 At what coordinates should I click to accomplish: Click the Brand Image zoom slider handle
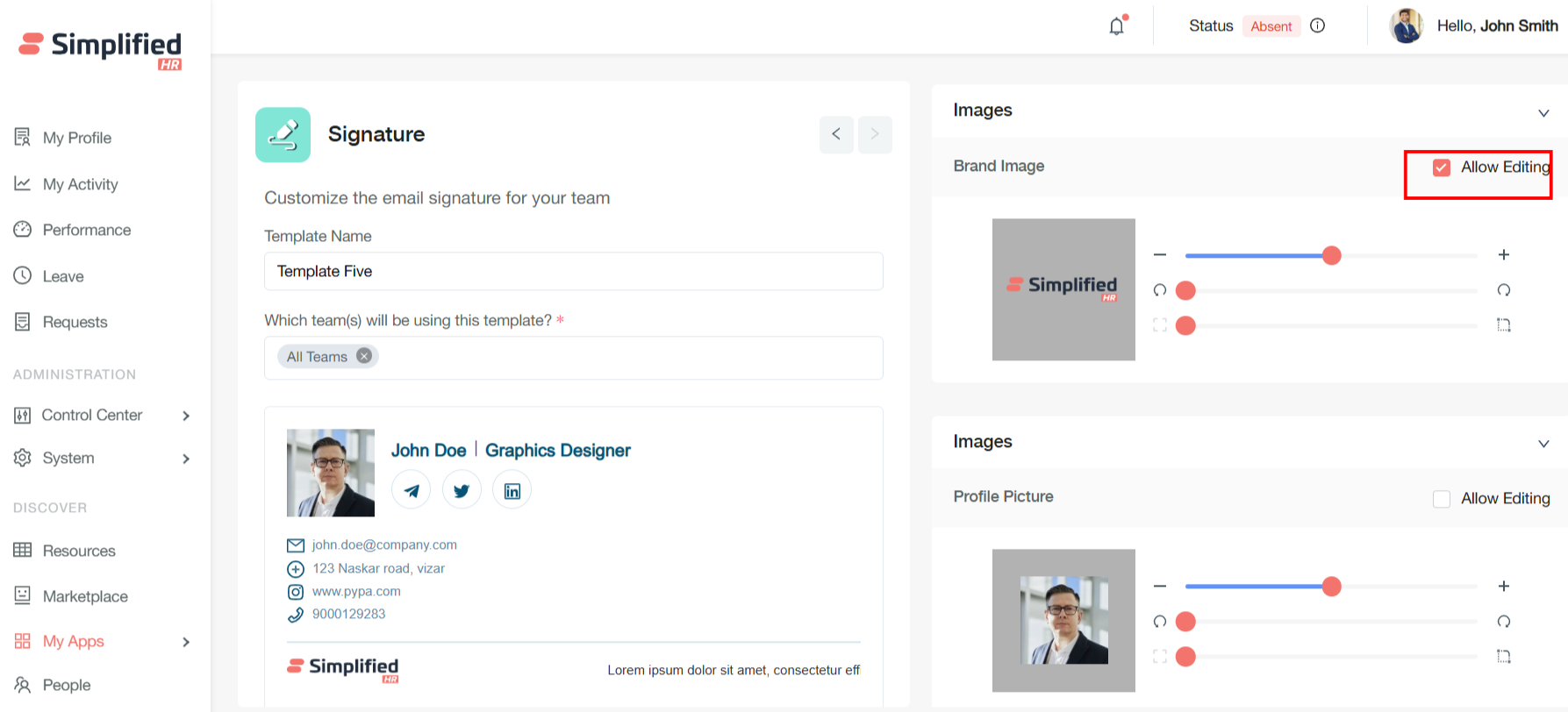pyautogui.click(x=1331, y=255)
